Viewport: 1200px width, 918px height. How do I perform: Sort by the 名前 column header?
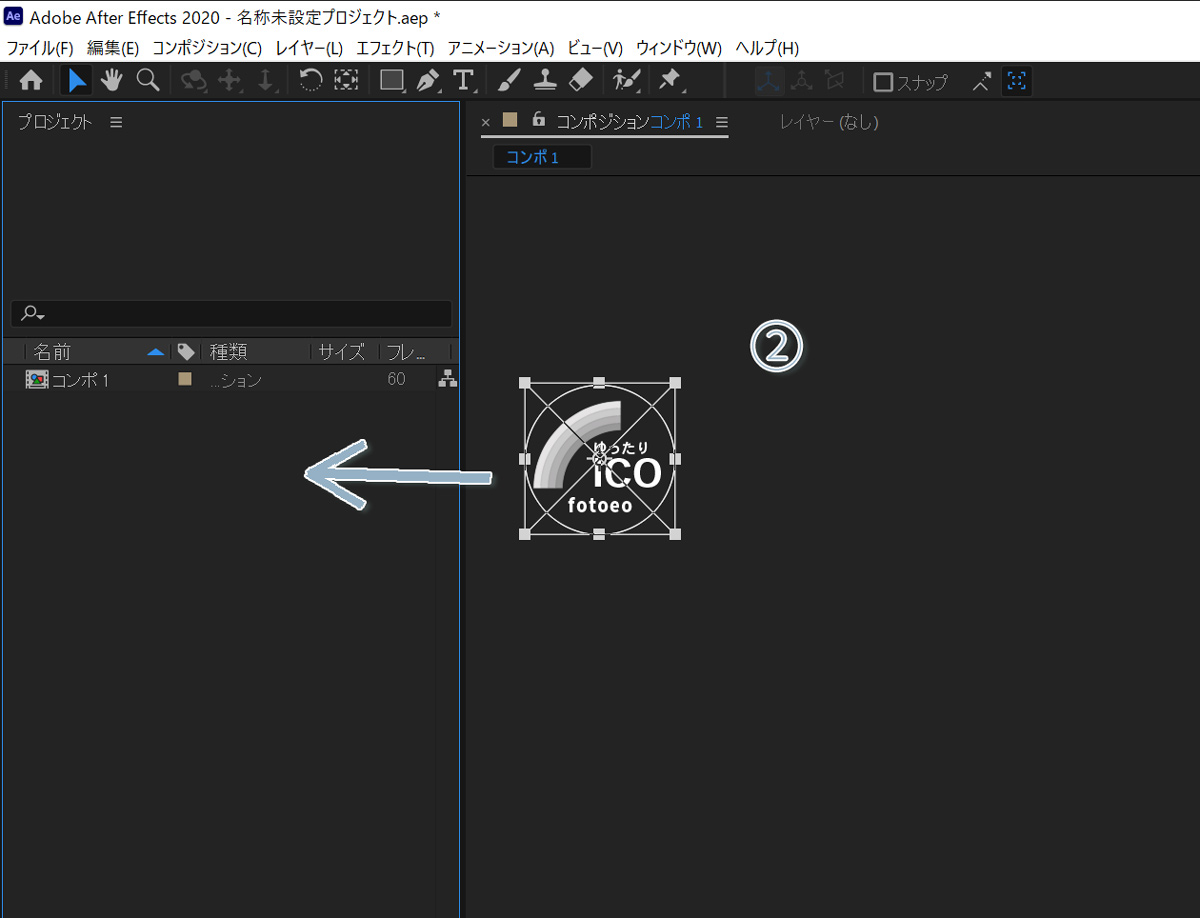(52, 352)
